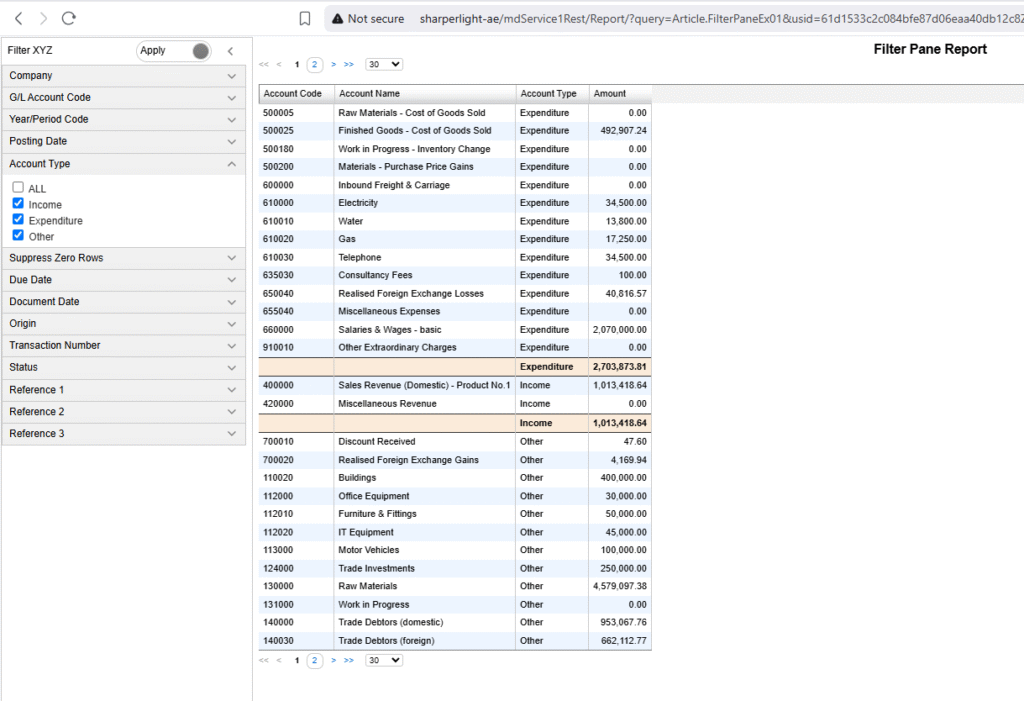Click Buildings amount 400,000.00
Screen dimensions: 1024x701
pos(624,478)
